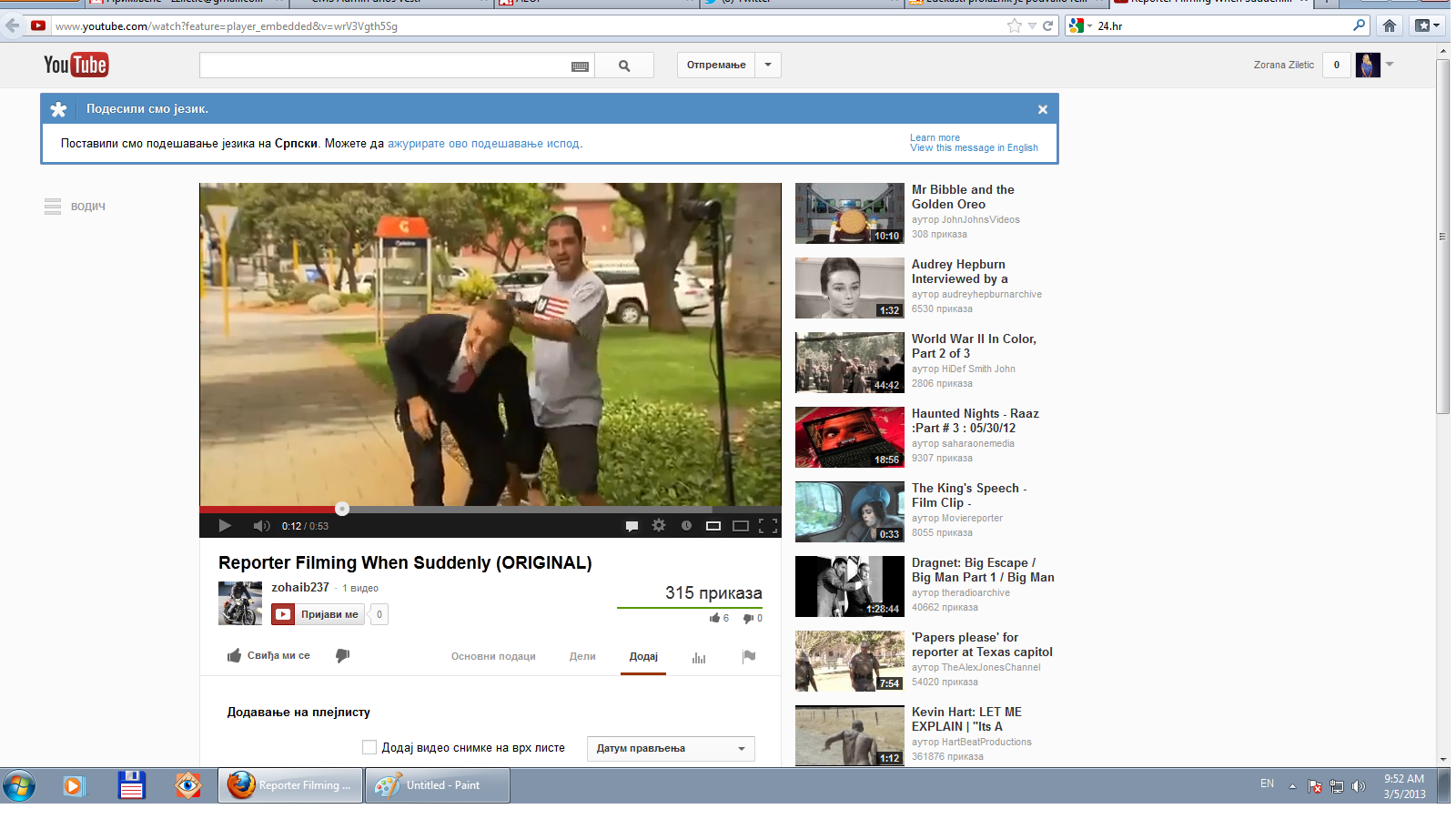
Task: Expand the account menu arrow beside avatar
Action: coord(1390,65)
